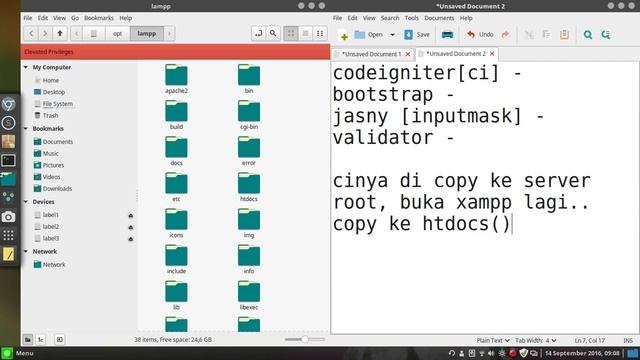Switch to Unsaved Document 1 tab
640x360 pixels.
(x=371, y=54)
